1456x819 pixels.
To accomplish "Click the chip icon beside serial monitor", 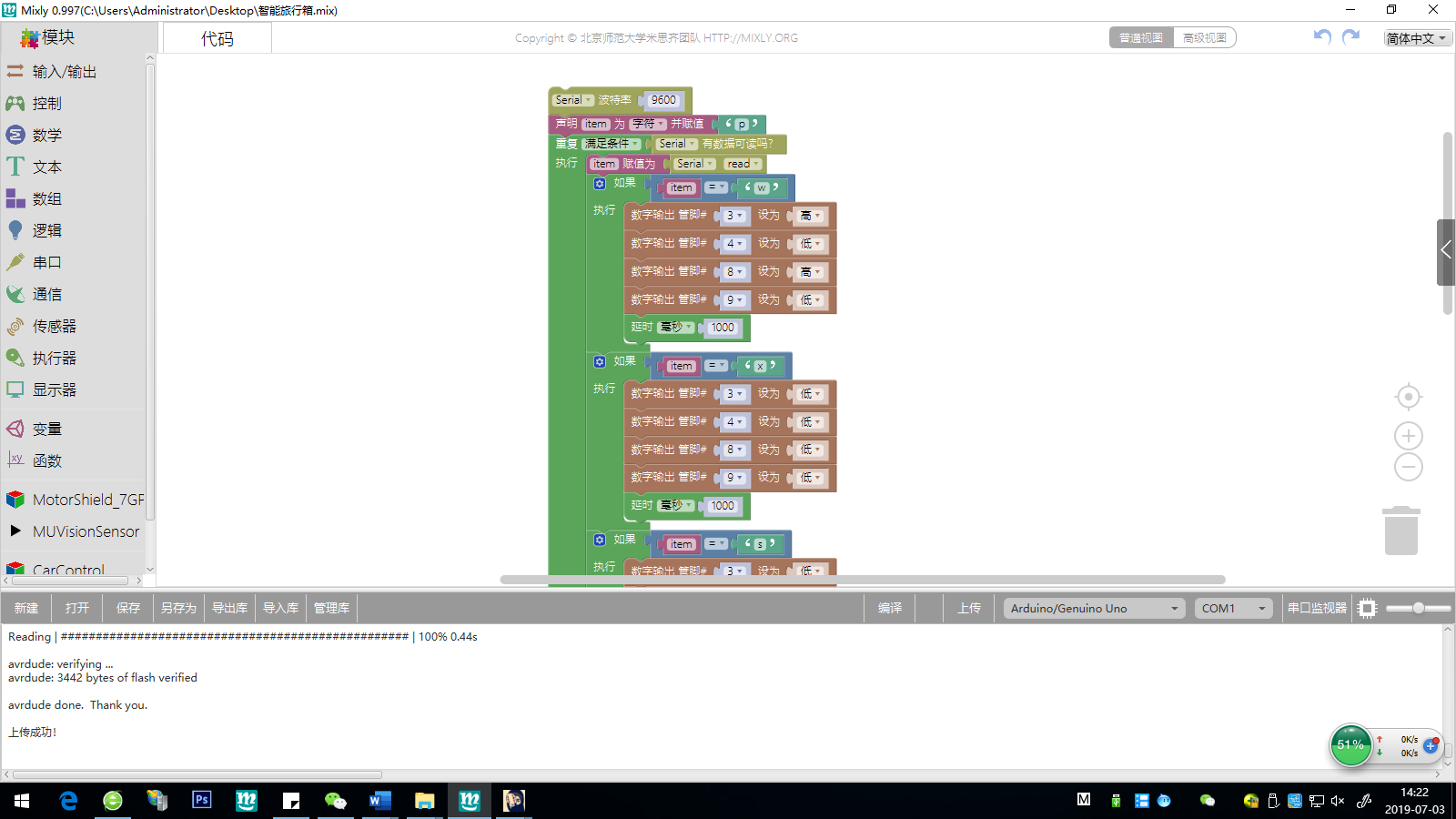I will click(x=1367, y=608).
